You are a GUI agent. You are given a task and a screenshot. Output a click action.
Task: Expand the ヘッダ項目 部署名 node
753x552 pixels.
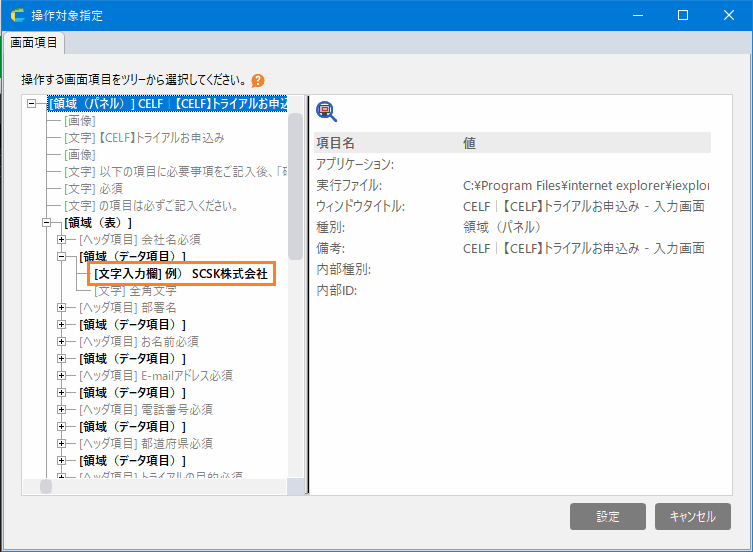point(62,307)
